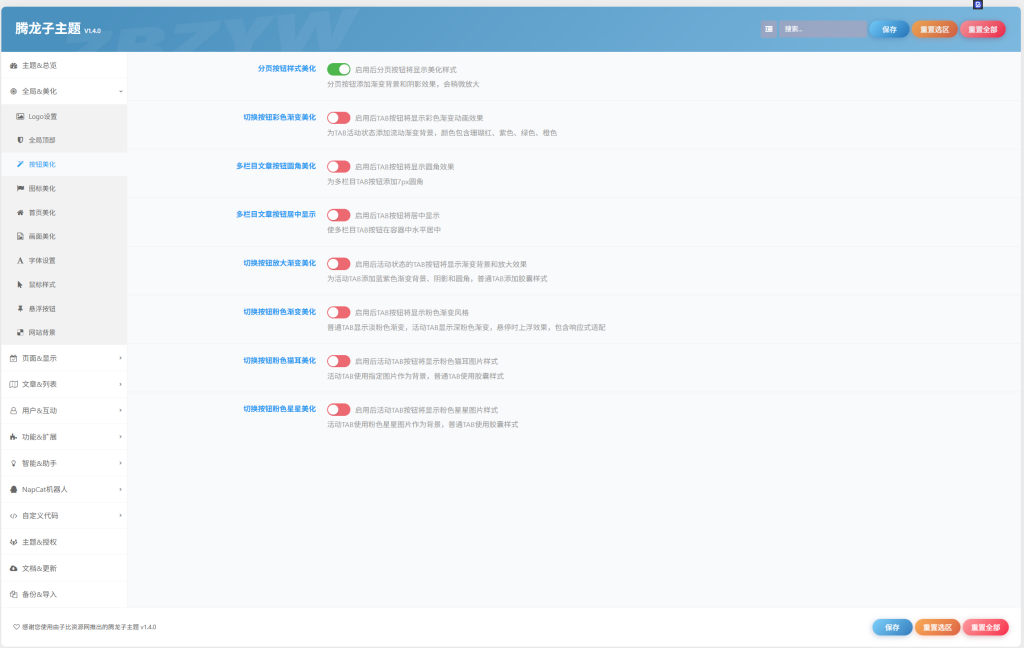Expand the 用户&互动 section arrow

tap(121, 410)
